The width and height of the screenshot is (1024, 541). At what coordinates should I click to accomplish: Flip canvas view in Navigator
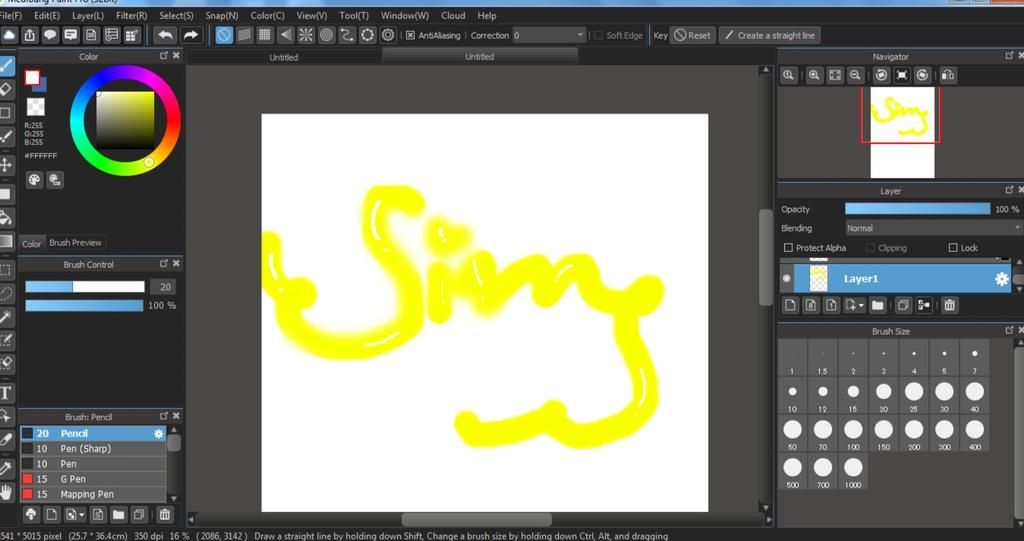[x=948, y=75]
